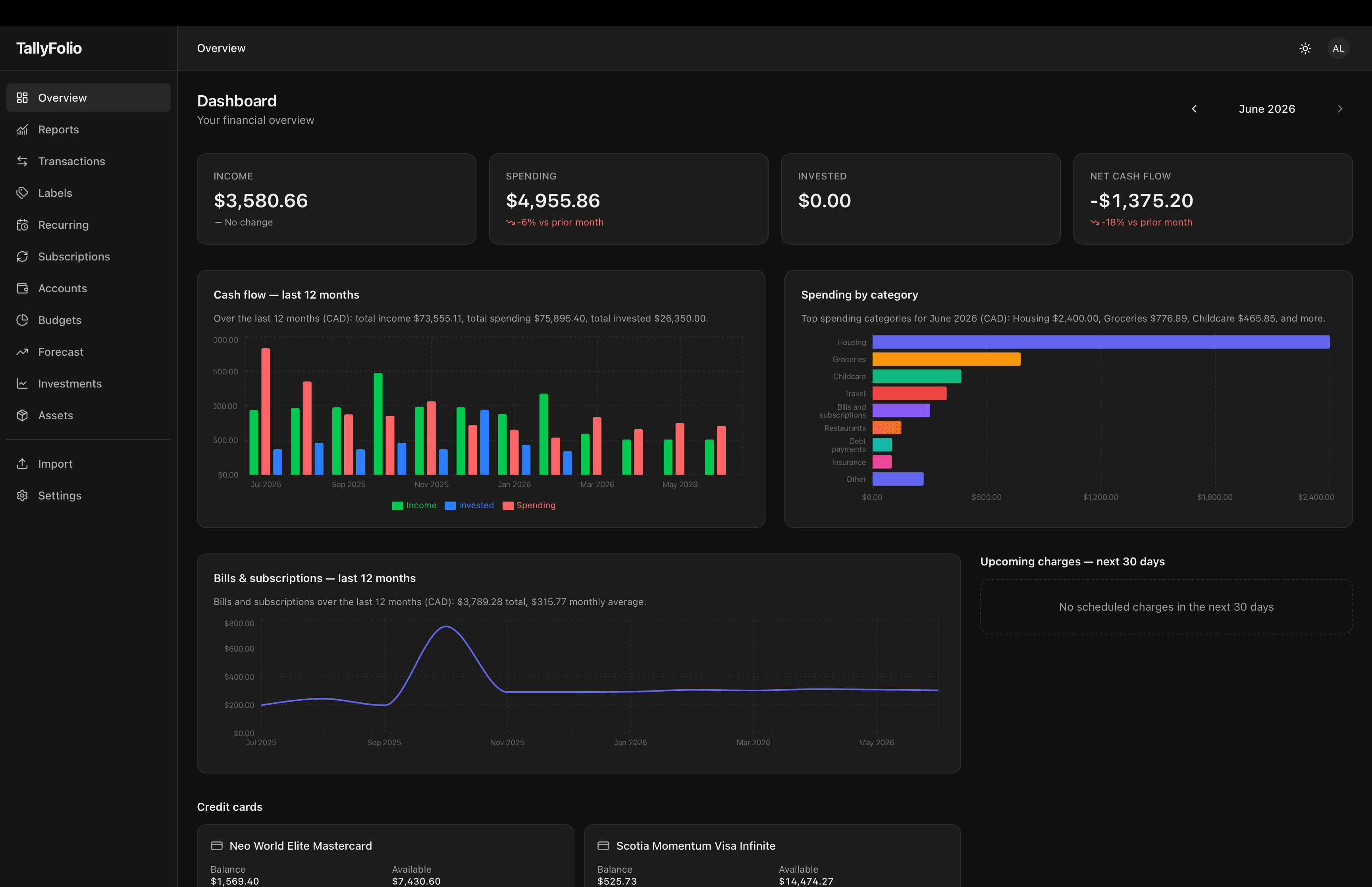Click the TallyFolio logo

[49, 48]
